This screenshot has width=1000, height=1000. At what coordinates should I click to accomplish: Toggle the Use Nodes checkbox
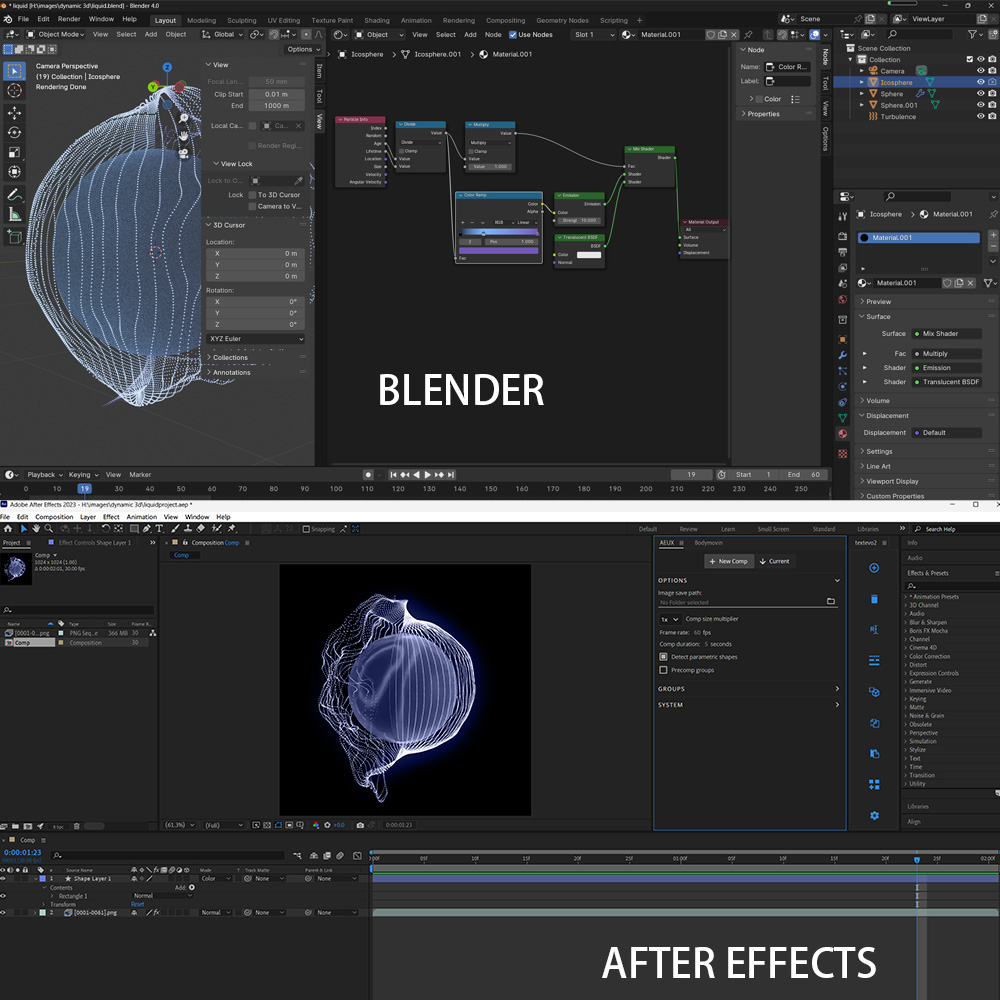513,34
